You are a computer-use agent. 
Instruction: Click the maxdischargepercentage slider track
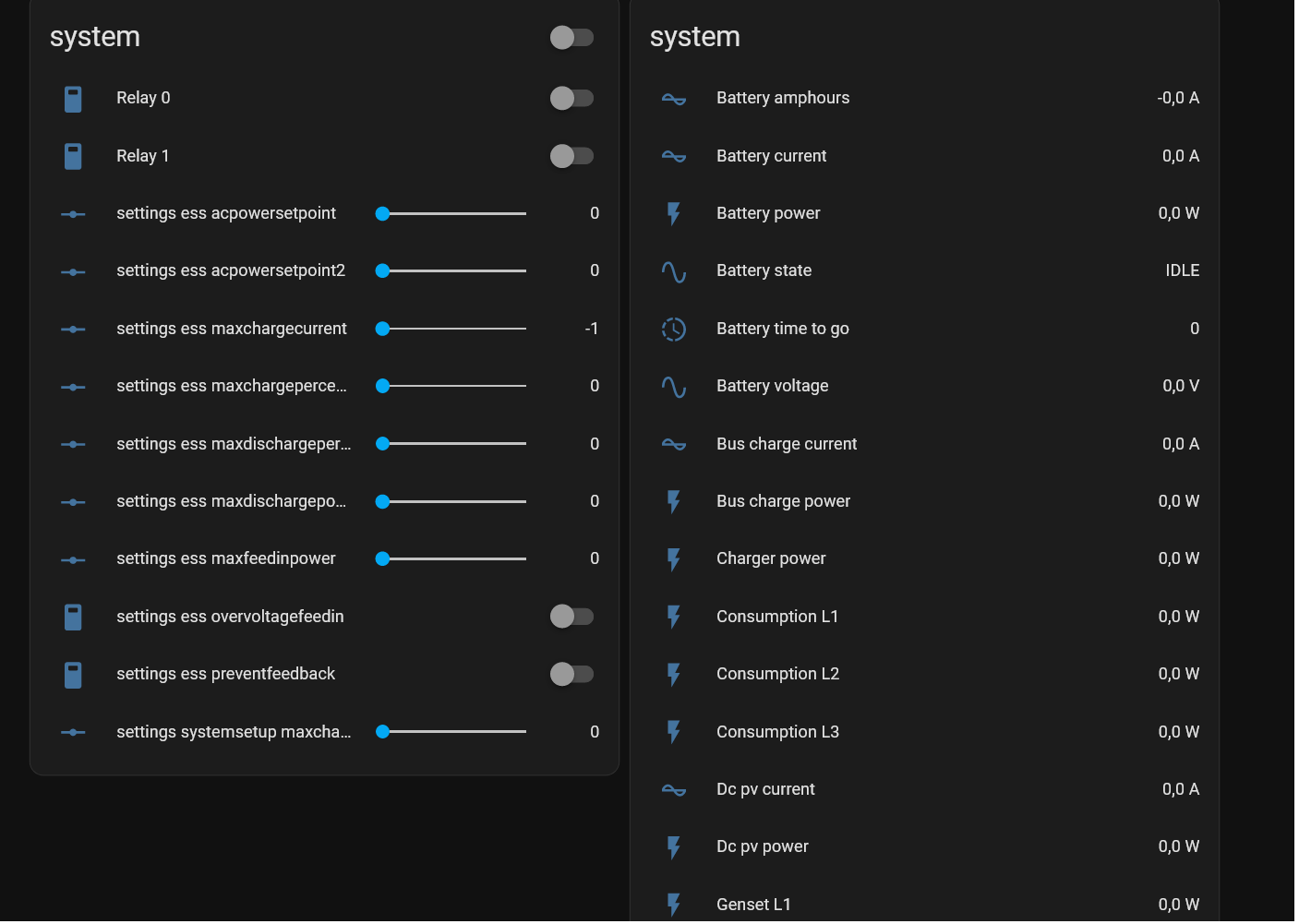(451, 444)
